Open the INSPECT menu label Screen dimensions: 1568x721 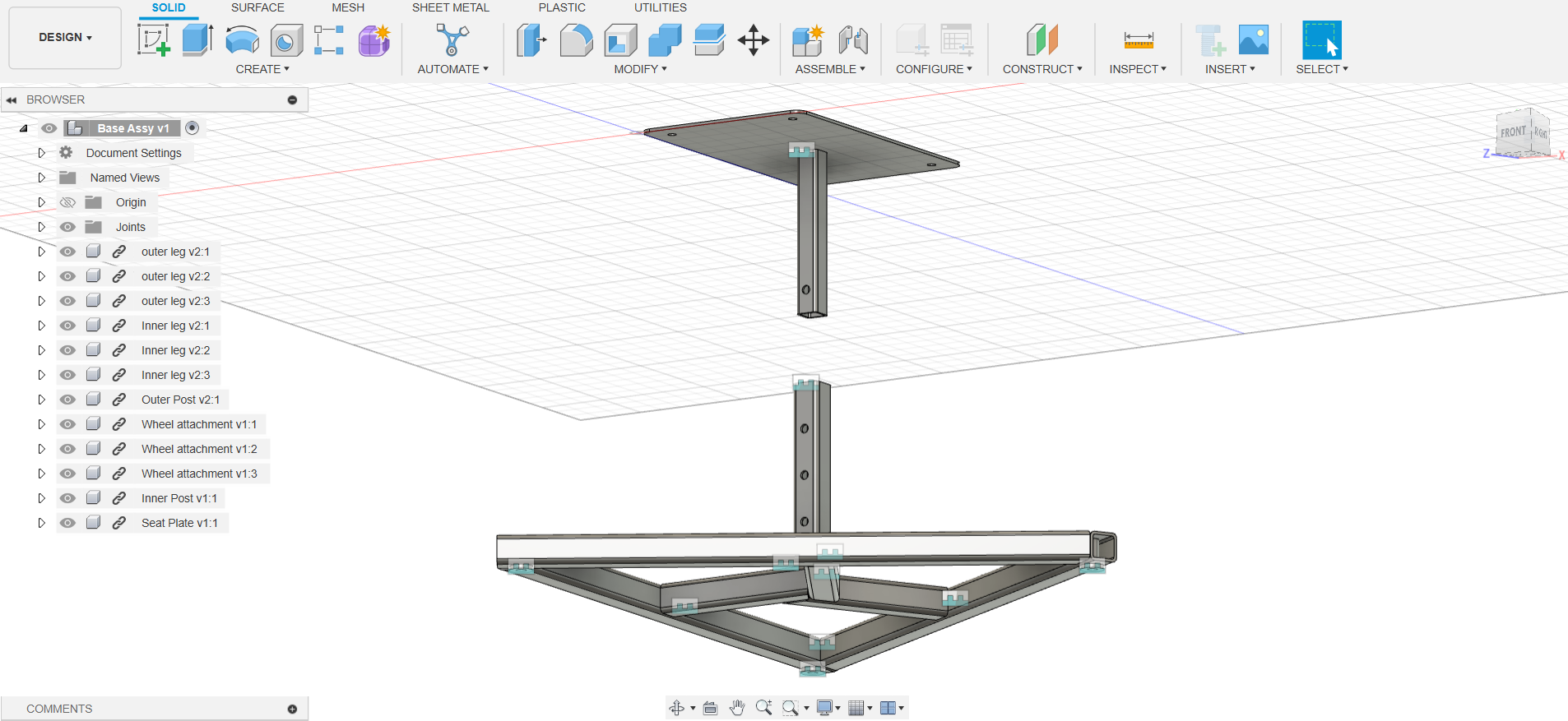1138,69
